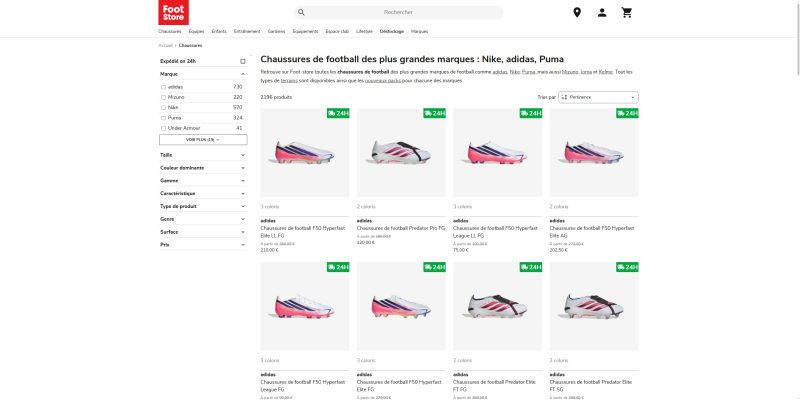This screenshot has height=400, width=800.
Task: Click the 24H delivery badge on F50 Elite AG
Action: pyautogui.click(x=627, y=113)
